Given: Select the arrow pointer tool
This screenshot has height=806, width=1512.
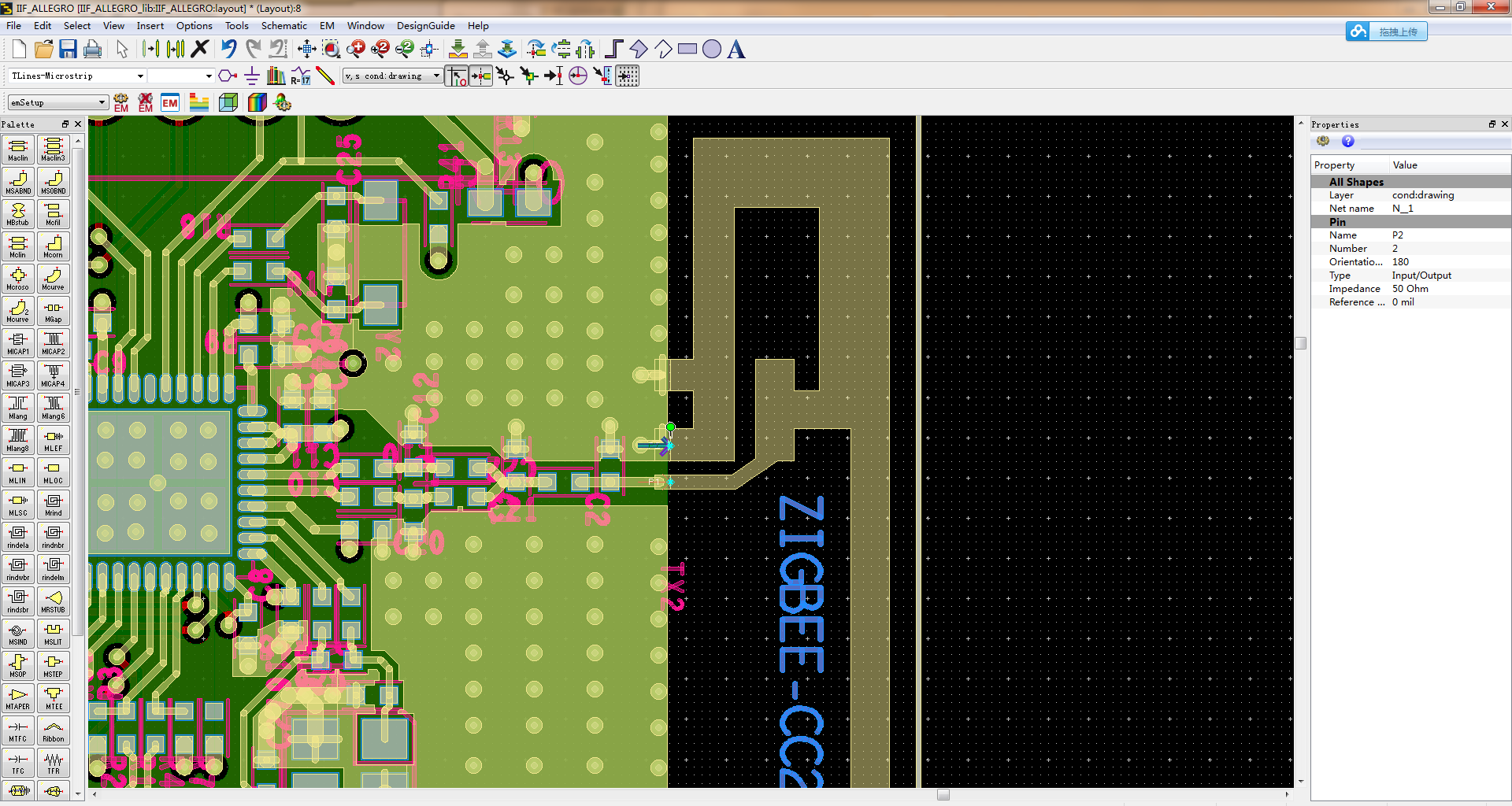Looking at the screenshot, I should pos(122,50).
